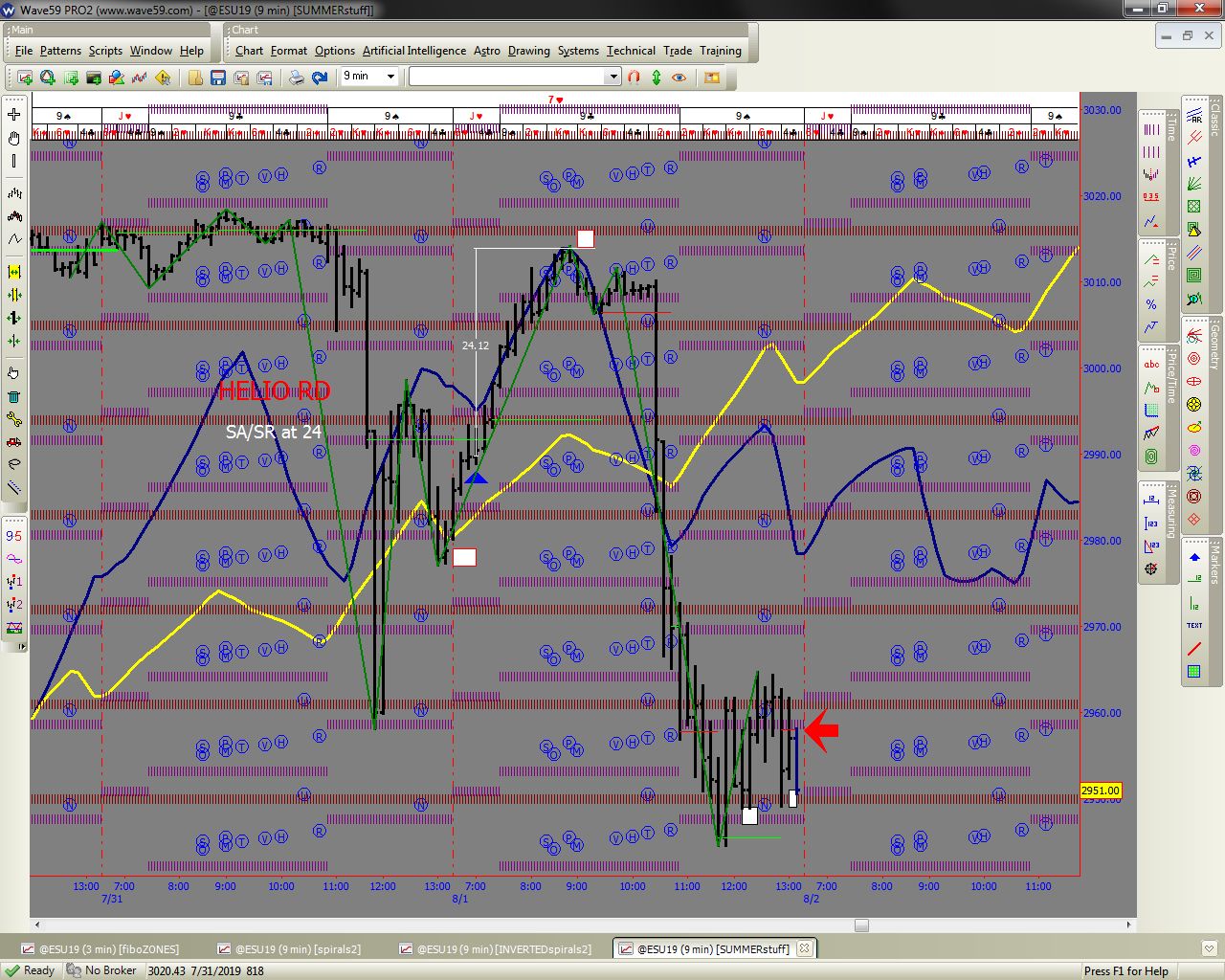Open the yellow wrench settings tool

coord(14,419)
